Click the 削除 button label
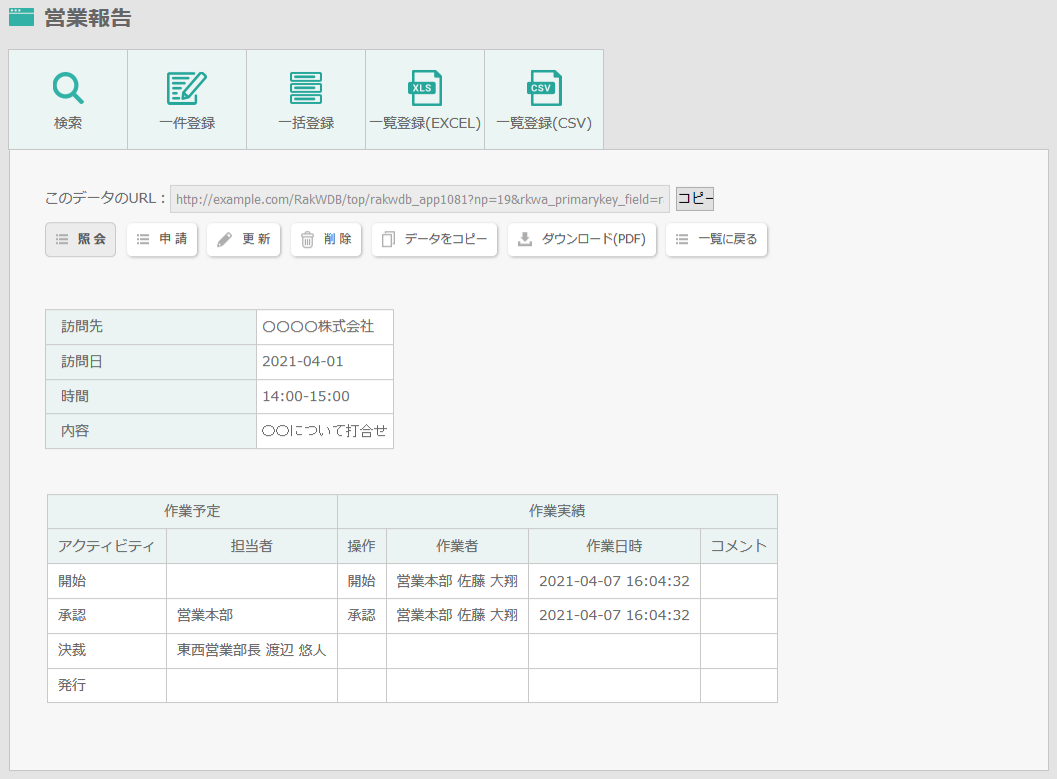Viewport: 1057px width, 779px height. [x=338, y=239]
